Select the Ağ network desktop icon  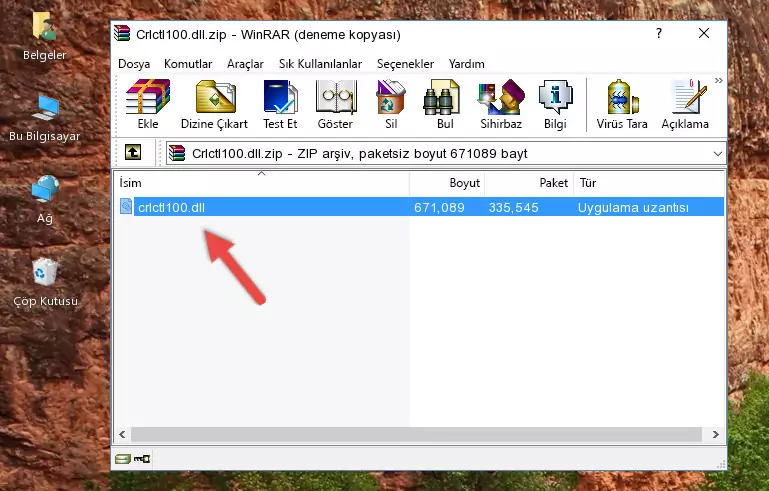pos(45,188)
